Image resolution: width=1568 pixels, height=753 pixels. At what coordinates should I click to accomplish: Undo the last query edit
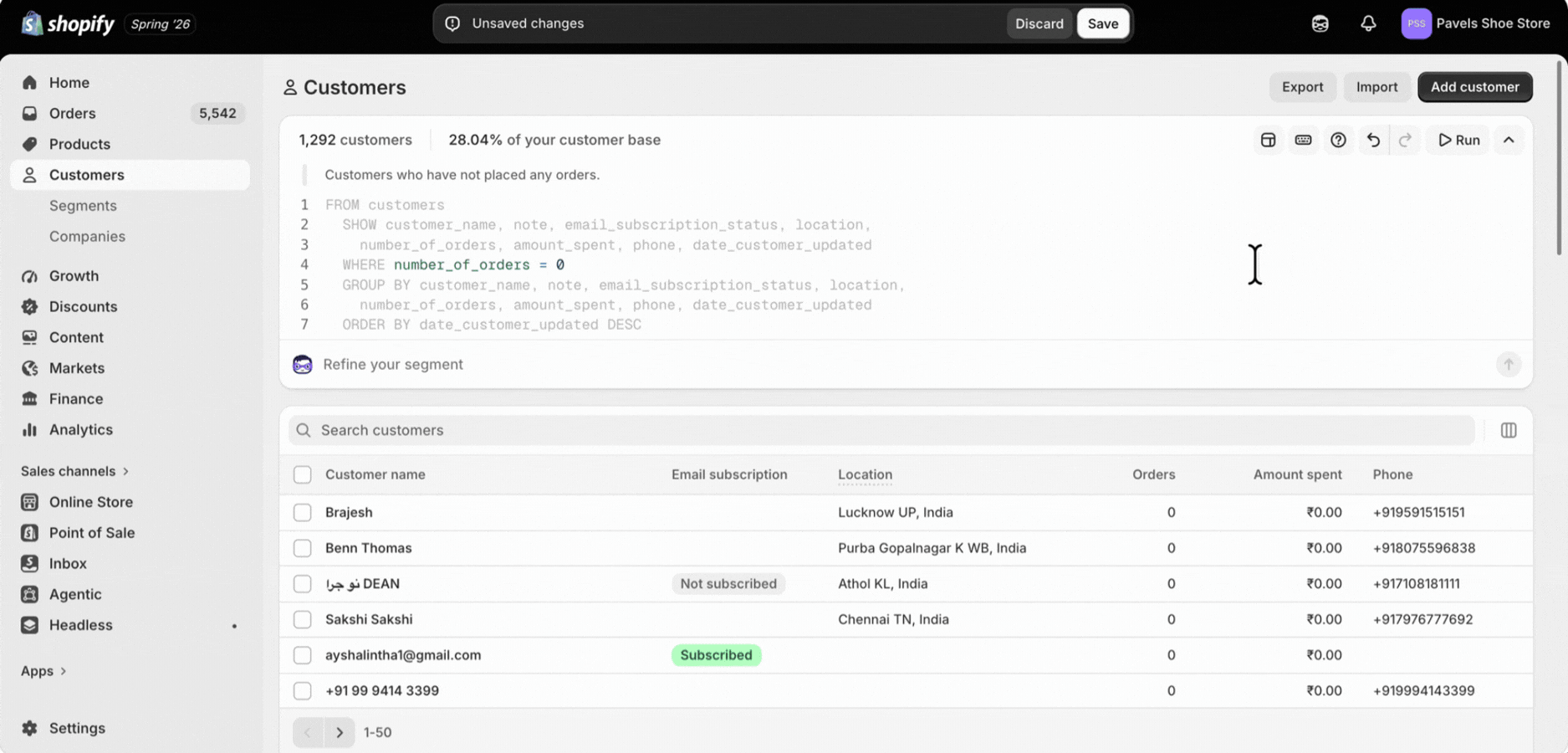point(1373,140)
